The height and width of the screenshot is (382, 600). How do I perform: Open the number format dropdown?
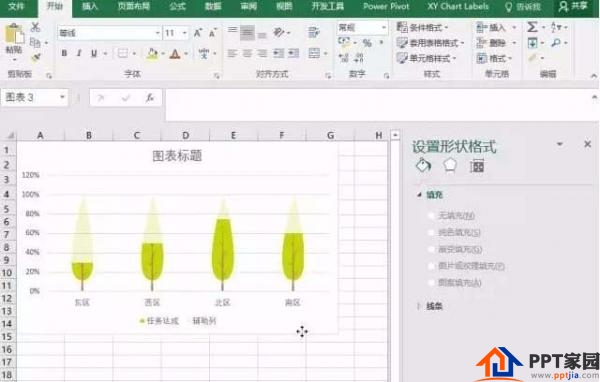coord(383,28)
